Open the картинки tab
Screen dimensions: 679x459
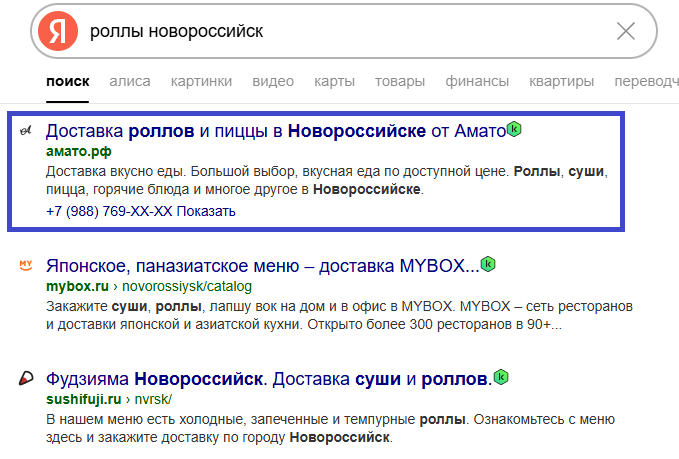coord(201,81)
